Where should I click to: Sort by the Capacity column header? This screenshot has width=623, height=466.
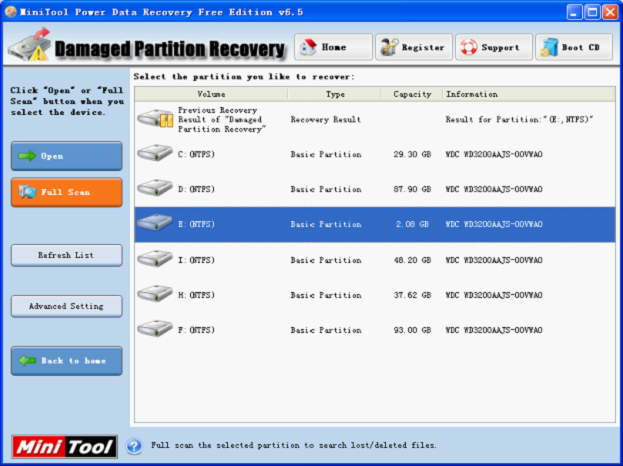tap(412, 94)
